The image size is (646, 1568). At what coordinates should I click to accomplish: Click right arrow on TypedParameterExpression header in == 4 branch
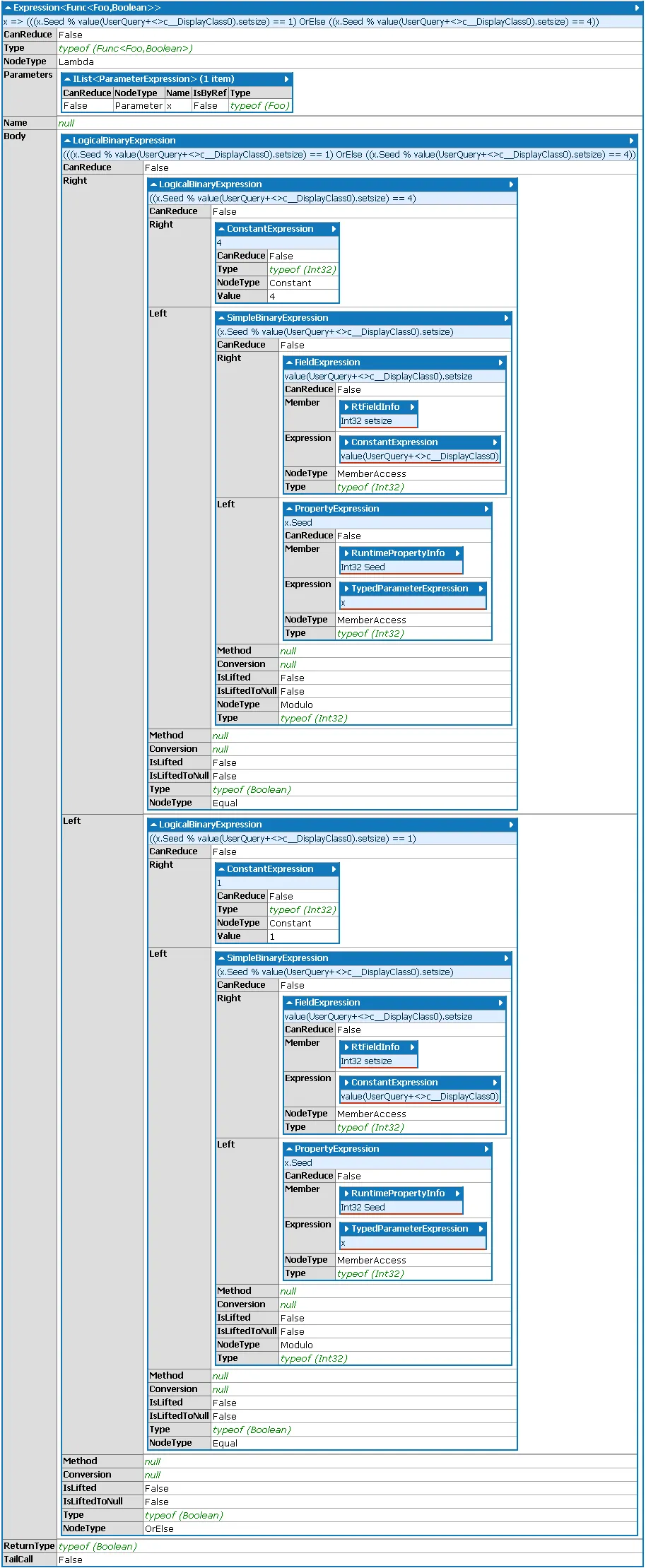click(x=481, y=589)
